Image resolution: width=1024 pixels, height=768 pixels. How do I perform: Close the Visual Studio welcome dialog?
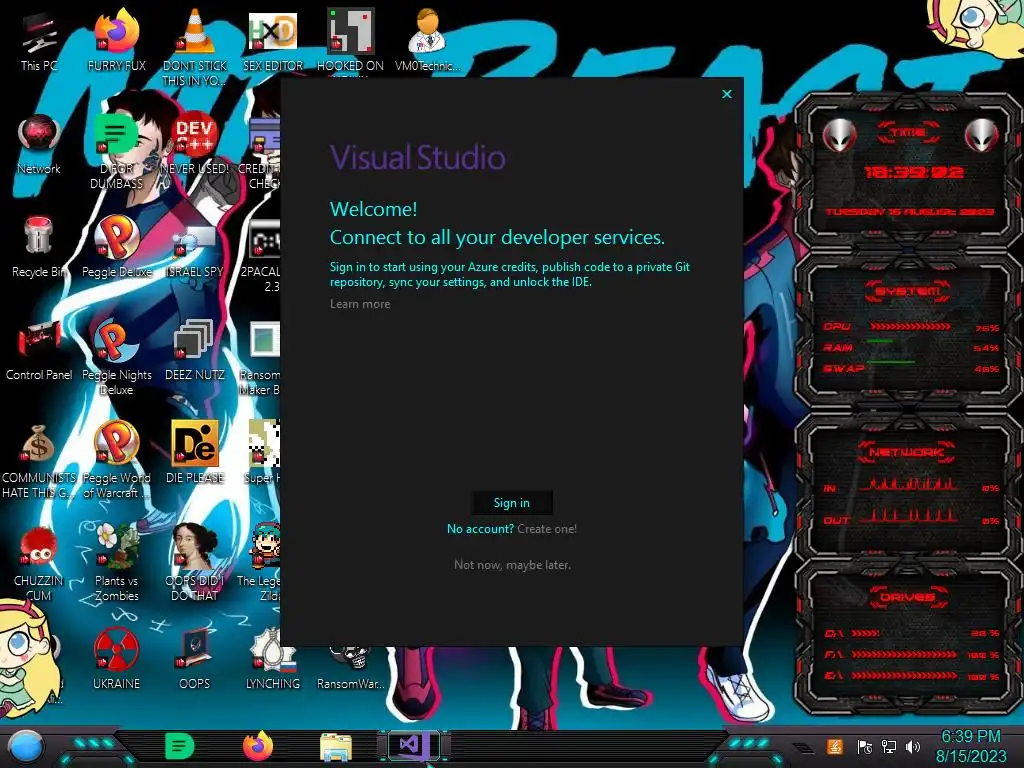tap(727, 94)
